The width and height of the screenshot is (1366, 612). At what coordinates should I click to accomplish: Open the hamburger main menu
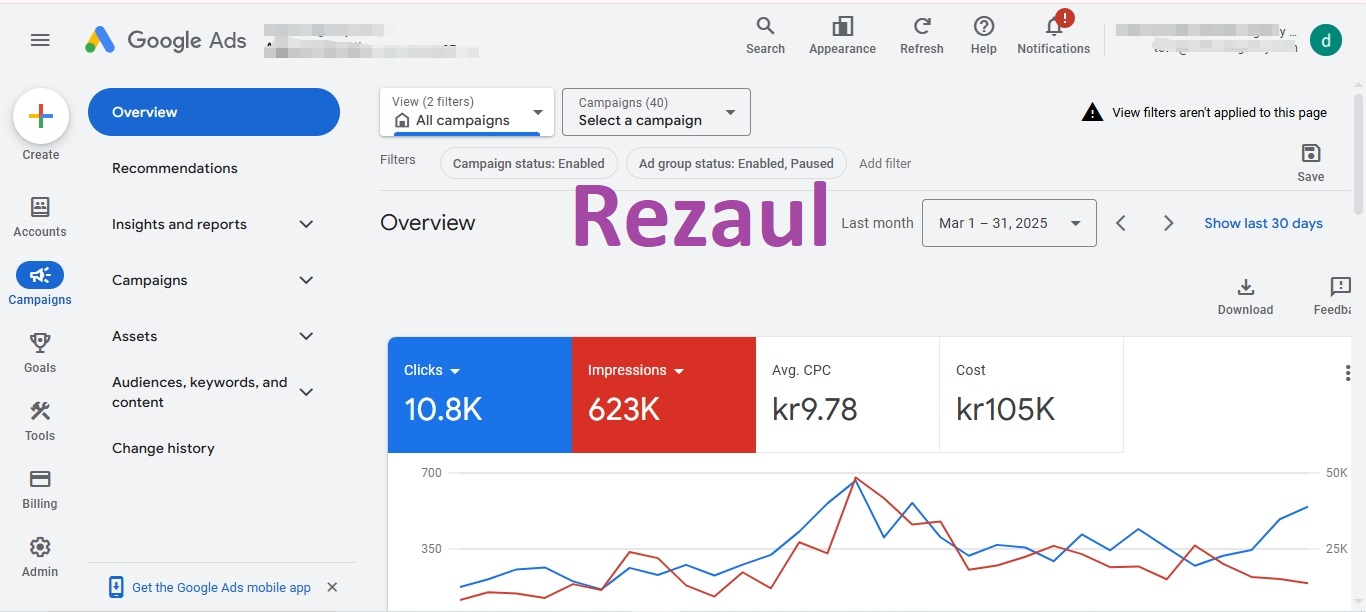[x=40, y=40]
